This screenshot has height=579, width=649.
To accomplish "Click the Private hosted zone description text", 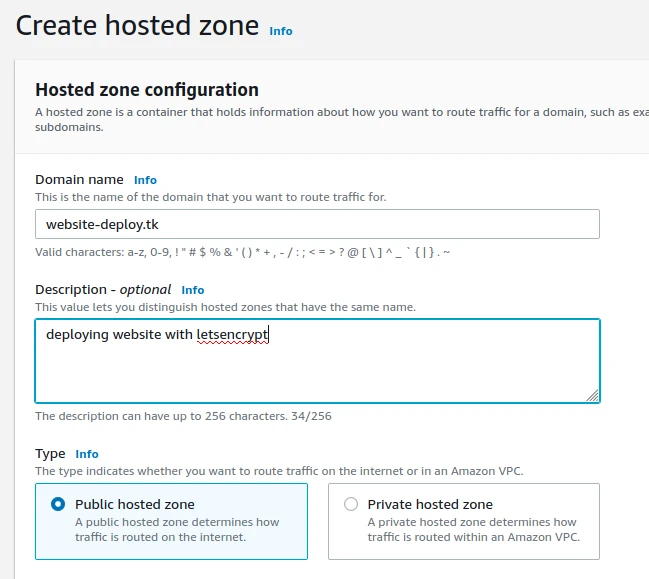I will pos(472,530).
